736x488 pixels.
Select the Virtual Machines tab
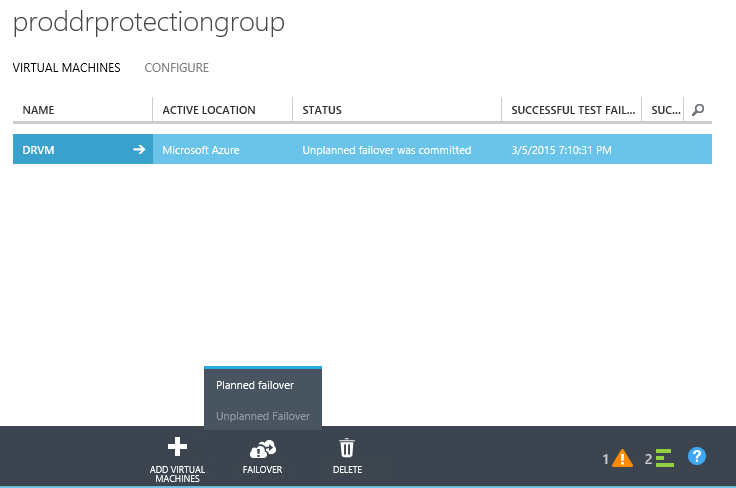[x=66, y=68]
